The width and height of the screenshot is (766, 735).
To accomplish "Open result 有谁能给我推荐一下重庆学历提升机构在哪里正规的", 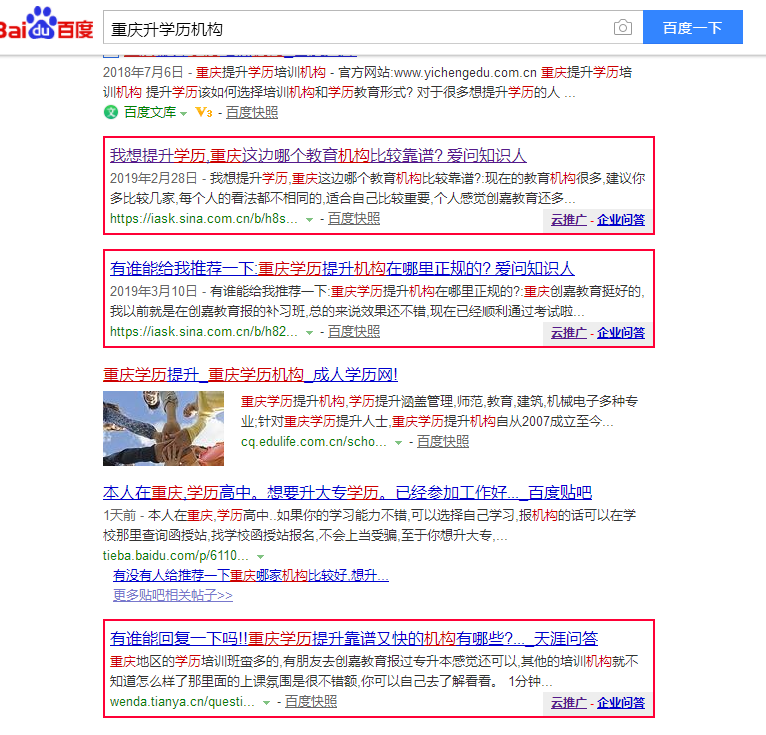I will pyautogui.click(x=342, y=268).
